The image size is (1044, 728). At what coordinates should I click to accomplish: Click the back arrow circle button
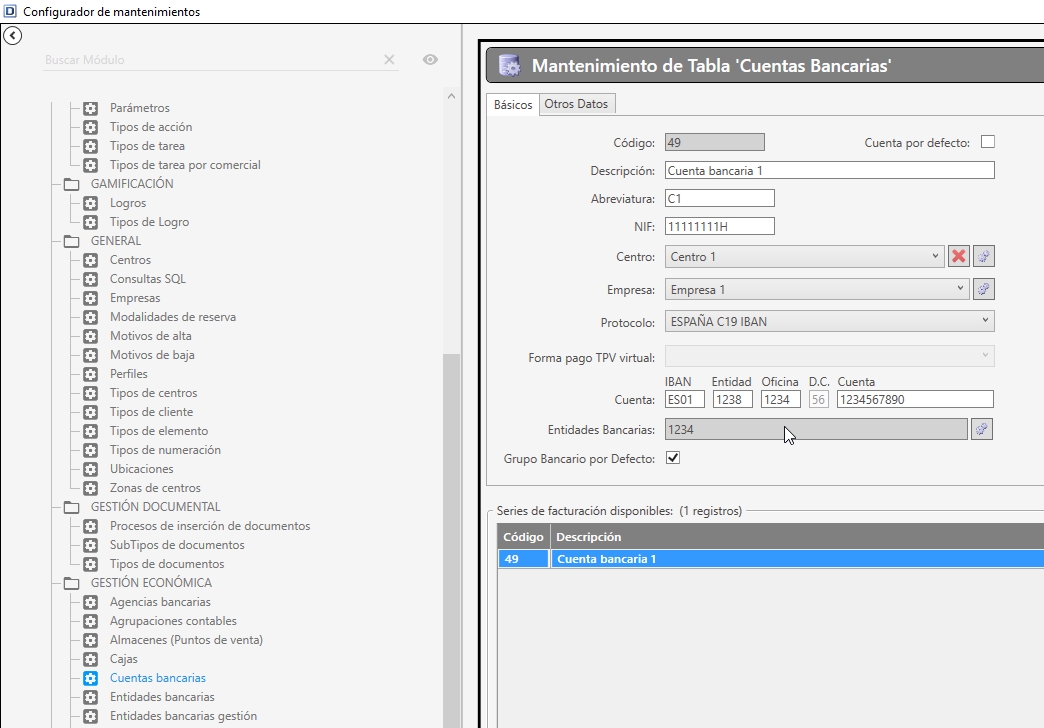click(13, 35)
